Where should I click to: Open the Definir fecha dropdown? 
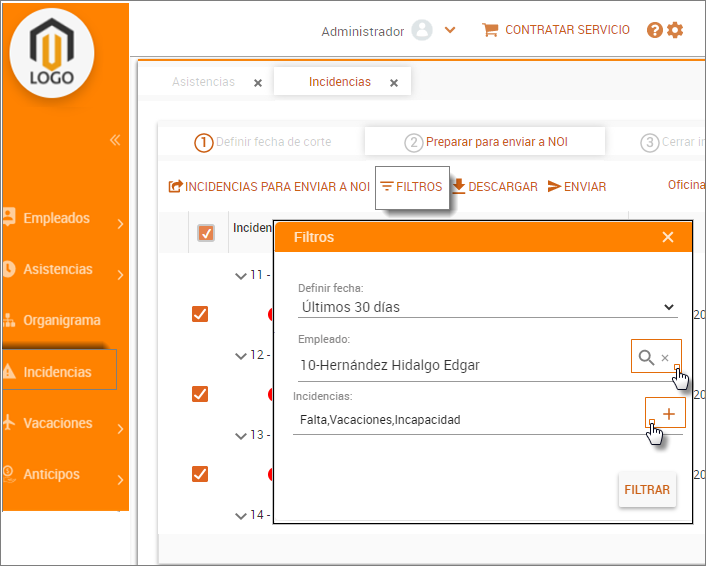pyautogui.click(x=488, y=307)
